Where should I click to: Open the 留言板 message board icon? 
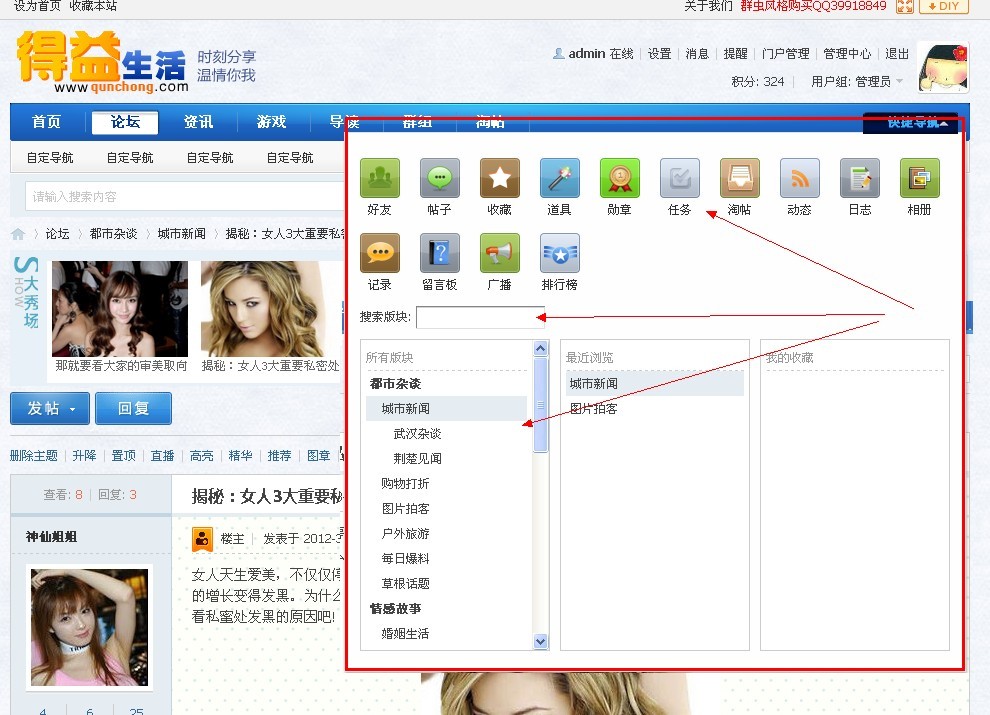point(439,253)
